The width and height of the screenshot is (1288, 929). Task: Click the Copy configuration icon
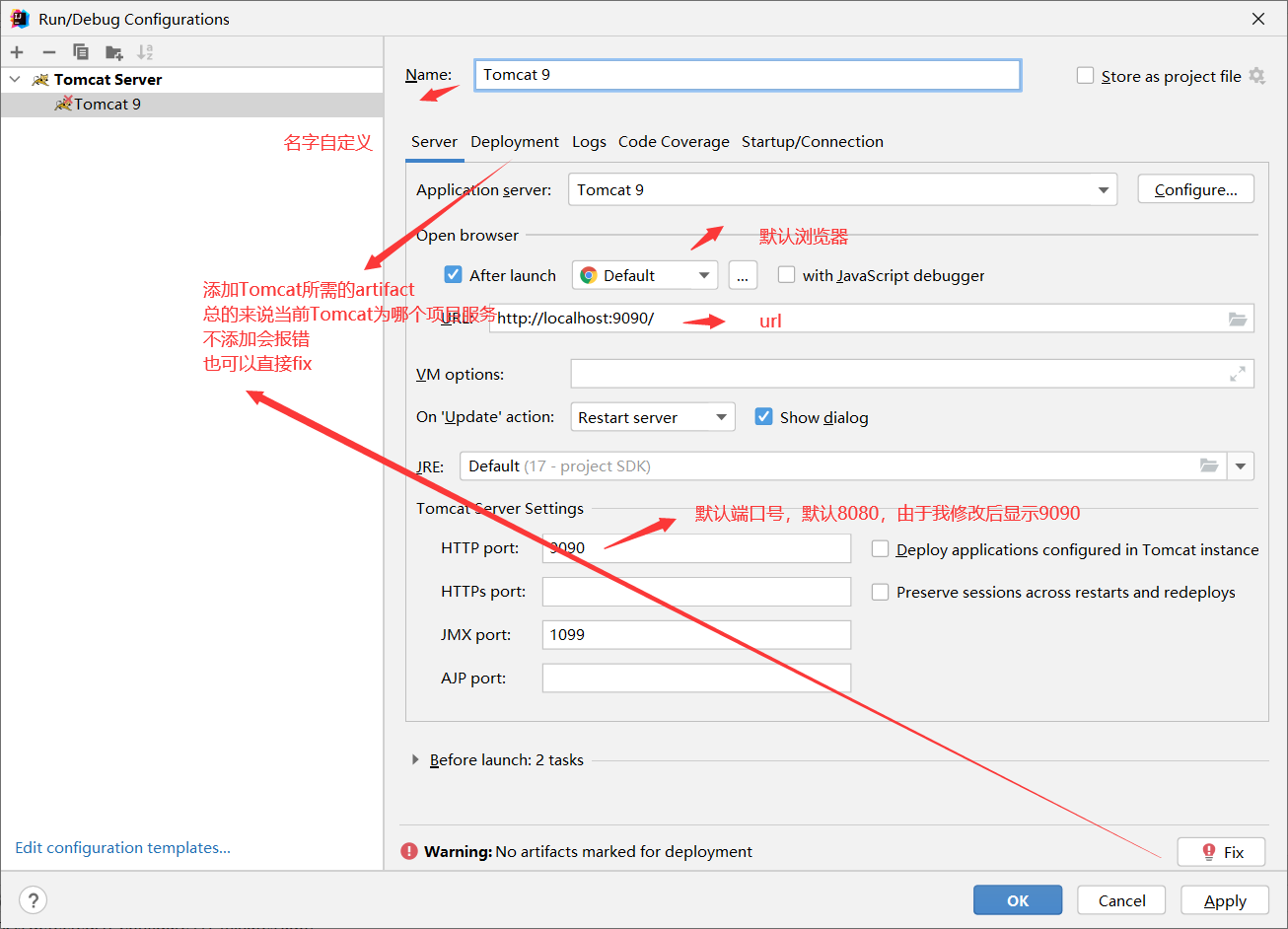(x=81, y=51)
